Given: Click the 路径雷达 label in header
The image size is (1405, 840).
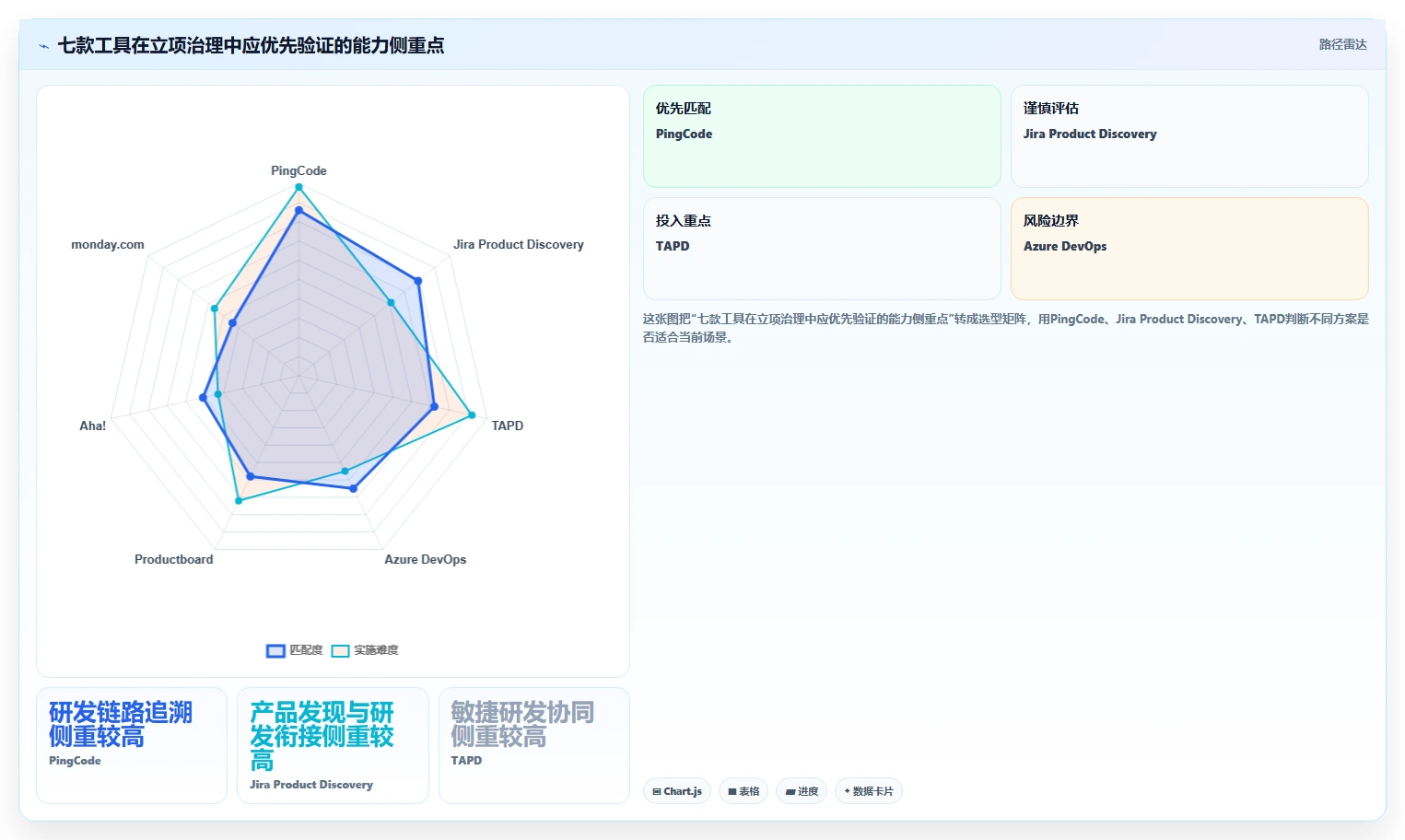Looking at the screenshot, I should 1342,44.
